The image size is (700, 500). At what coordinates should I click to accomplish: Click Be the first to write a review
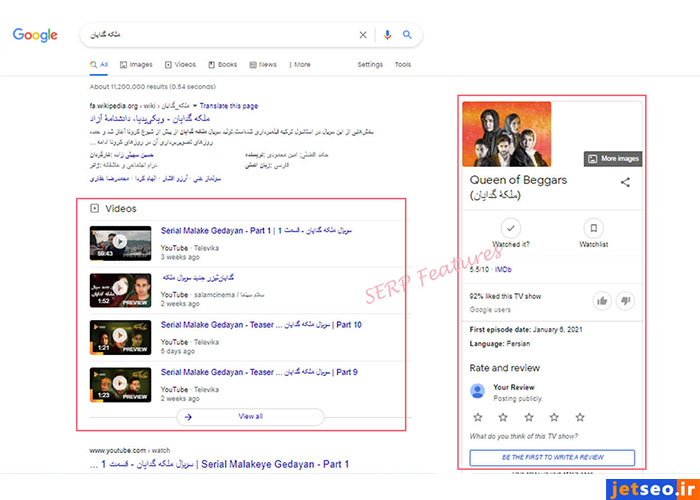[x=552, y=458]
